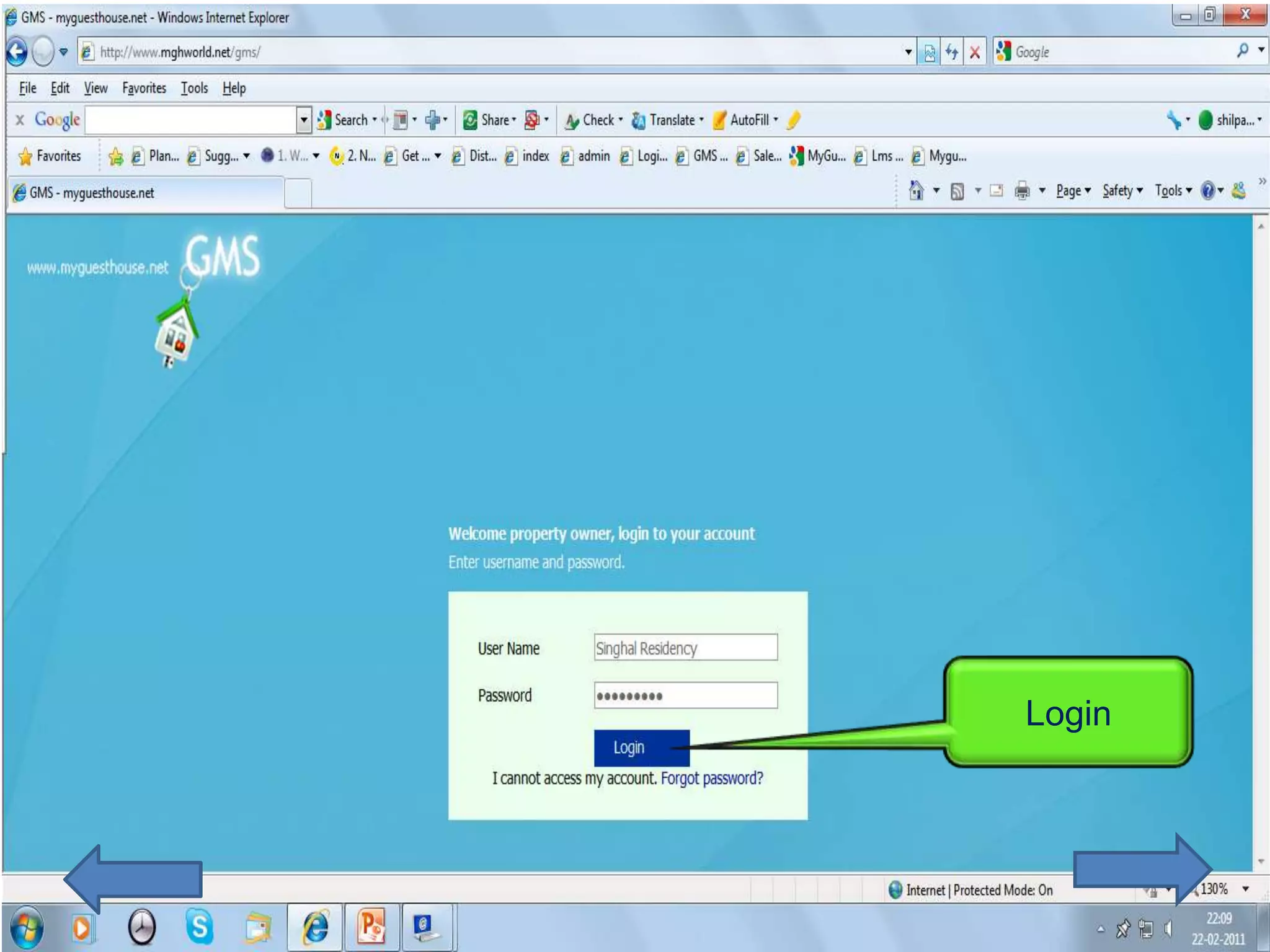Click the Forgot password? link
The width and height of the screenshot is (1270, 952).
pos(711,778)
